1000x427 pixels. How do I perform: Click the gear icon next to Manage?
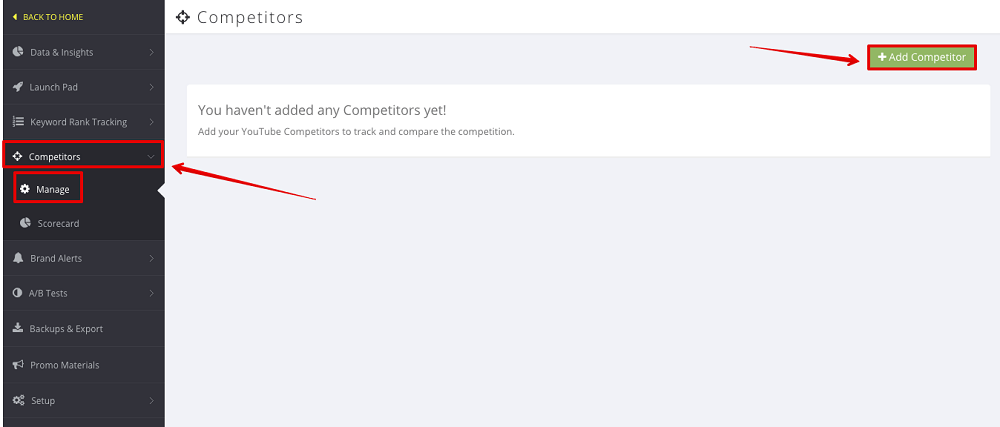[x=25, y=189]
